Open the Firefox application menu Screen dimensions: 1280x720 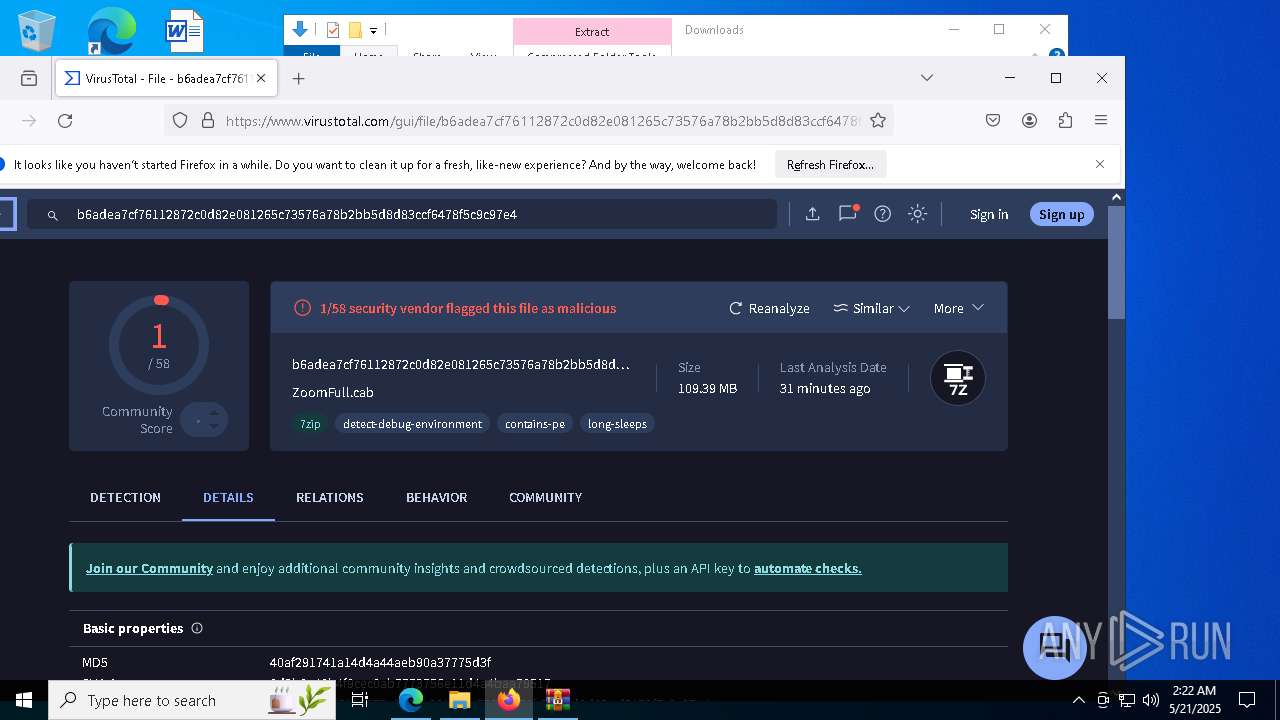click(x=1101, y=121)
